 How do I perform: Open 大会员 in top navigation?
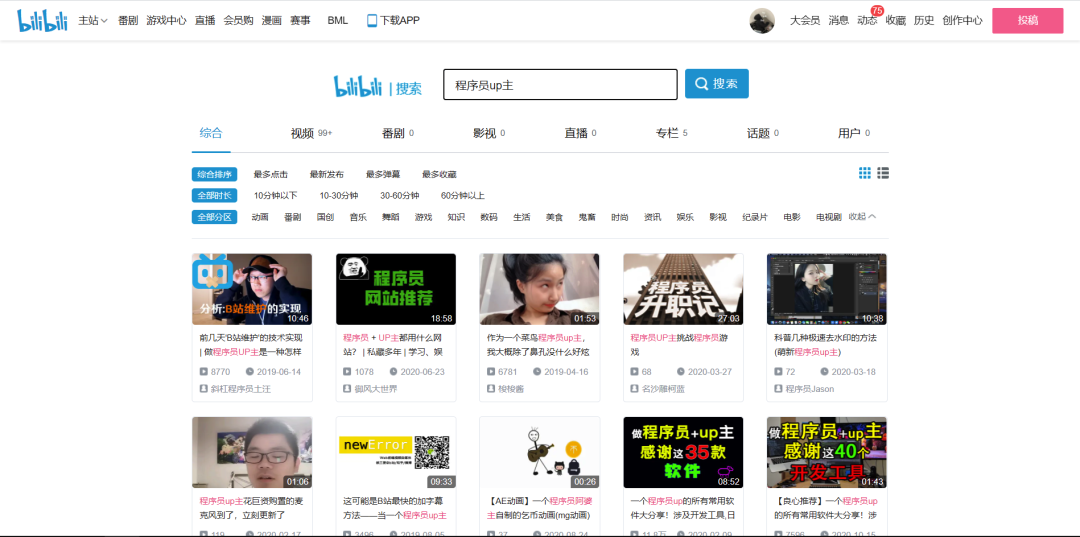(x=804, y=21)
